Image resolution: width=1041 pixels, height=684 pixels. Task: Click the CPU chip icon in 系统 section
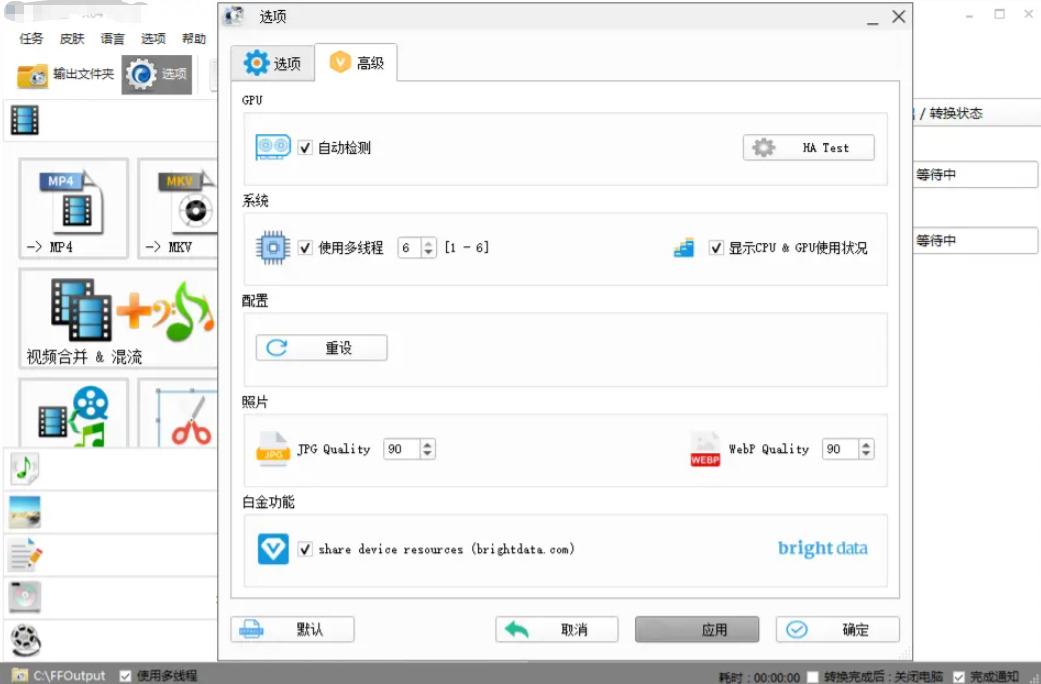tap(273, 248)
